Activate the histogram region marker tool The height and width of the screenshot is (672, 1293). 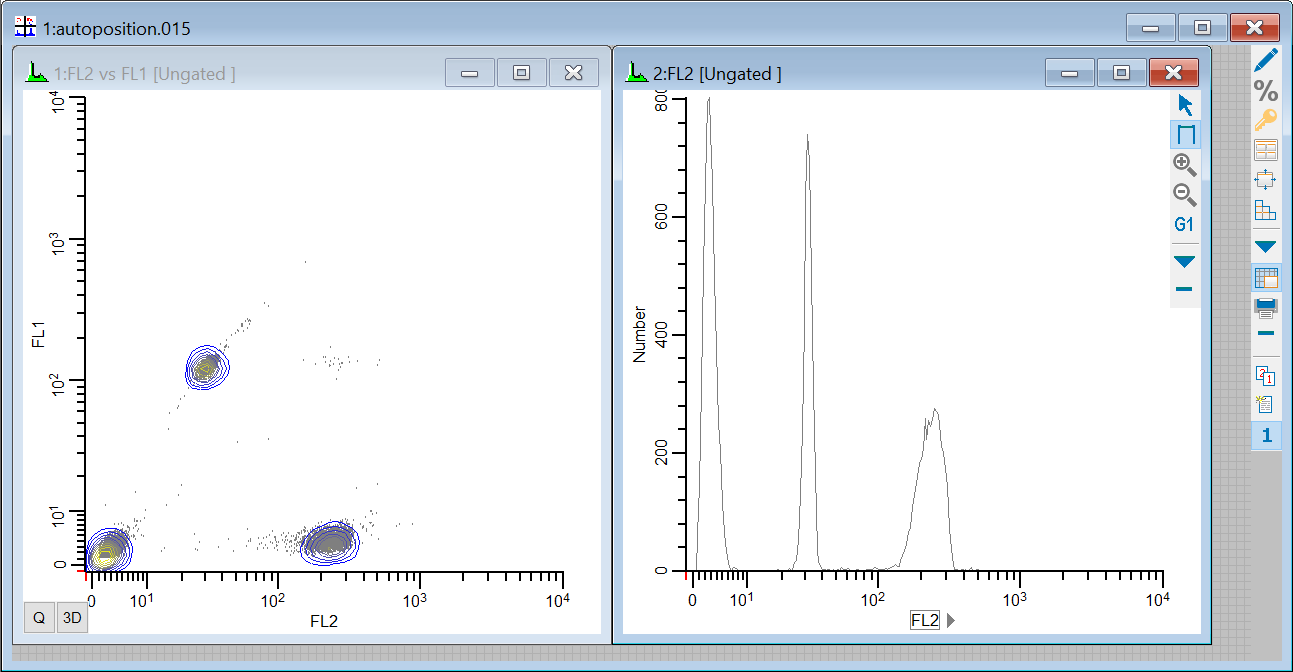click(1186, 134)
